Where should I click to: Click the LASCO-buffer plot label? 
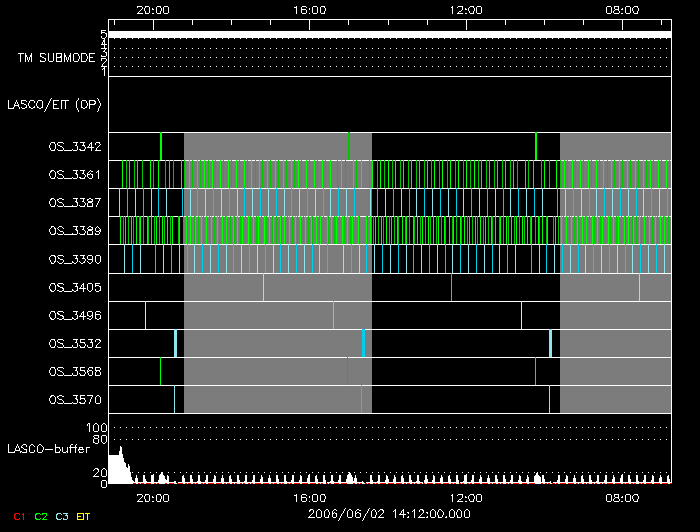coord(49,449)
